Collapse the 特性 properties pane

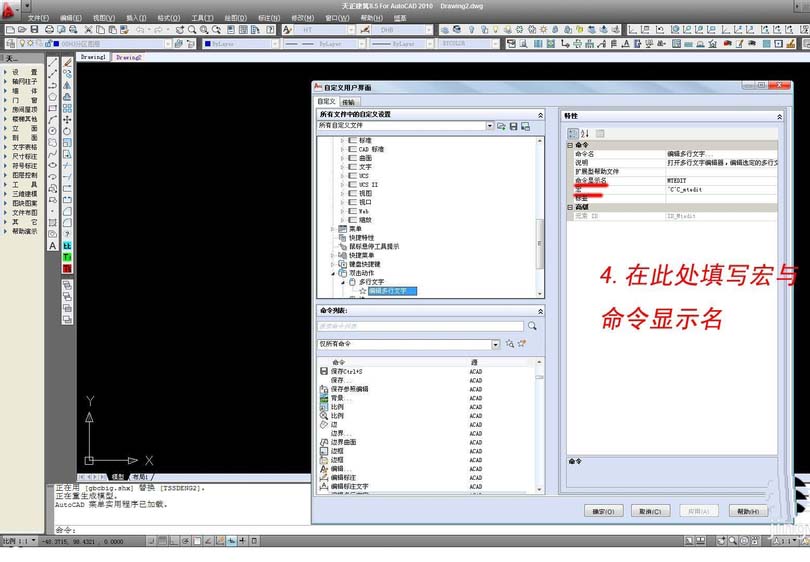click(780, 117)
